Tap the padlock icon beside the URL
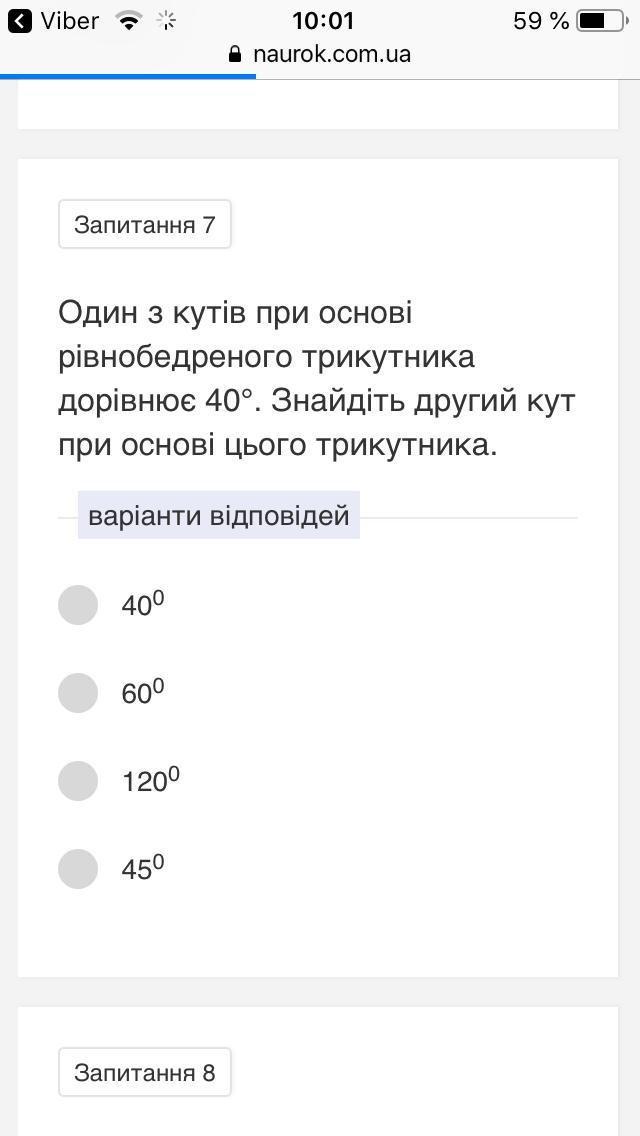 click(236, 55)
